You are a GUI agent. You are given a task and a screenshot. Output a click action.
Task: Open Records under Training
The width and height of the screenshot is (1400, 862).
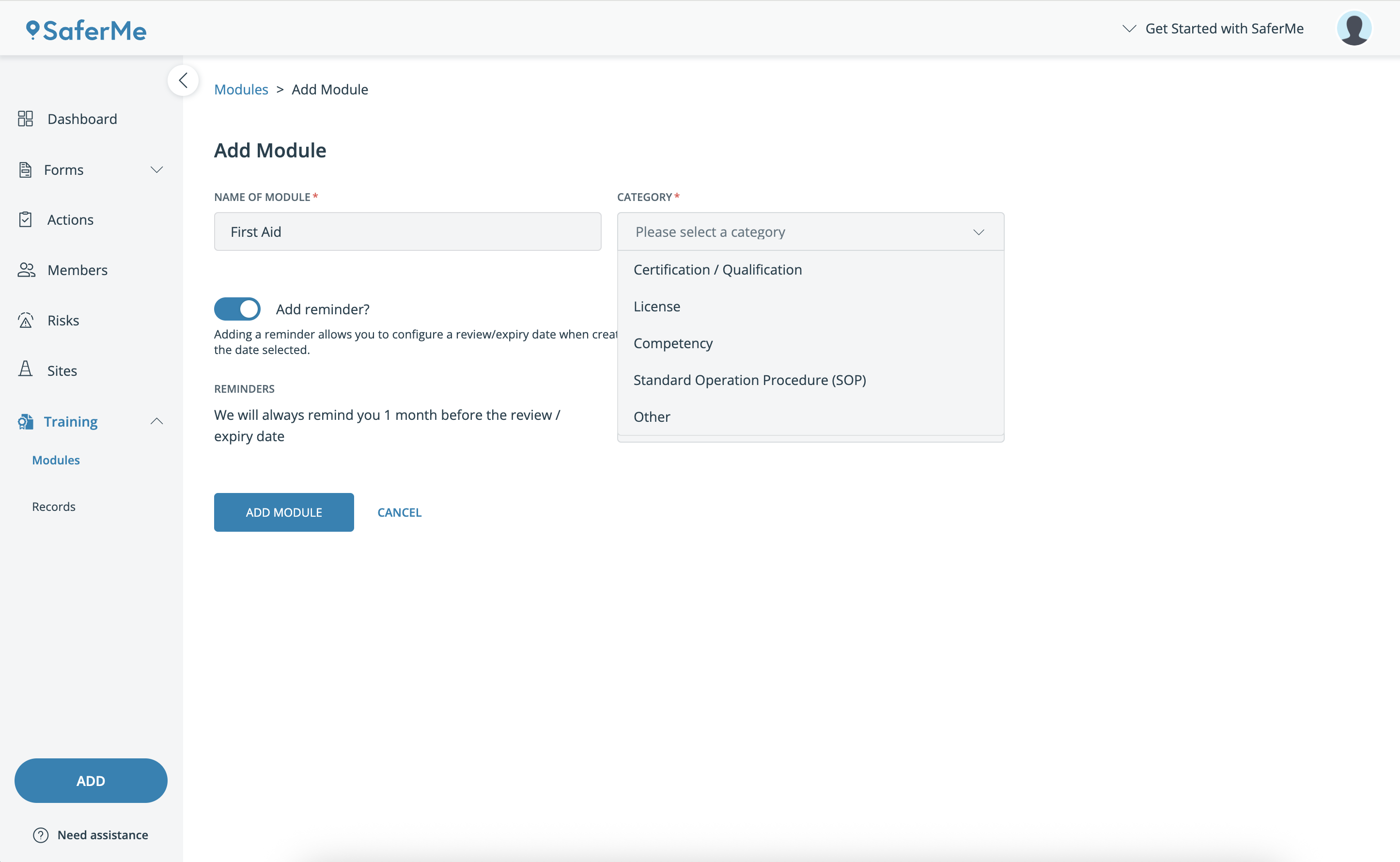[x=54, y=507]
